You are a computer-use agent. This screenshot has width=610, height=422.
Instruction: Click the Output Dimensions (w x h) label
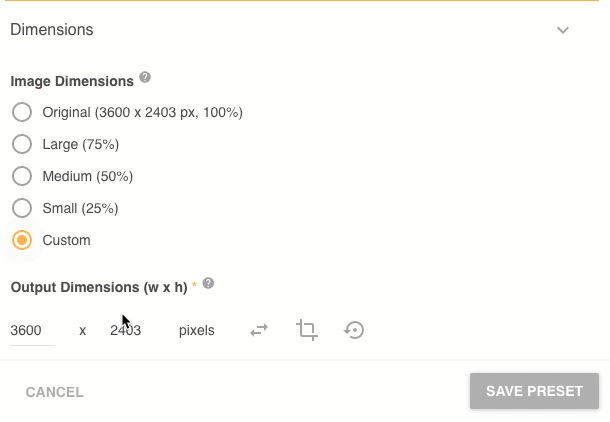click(x=99, y=287)
